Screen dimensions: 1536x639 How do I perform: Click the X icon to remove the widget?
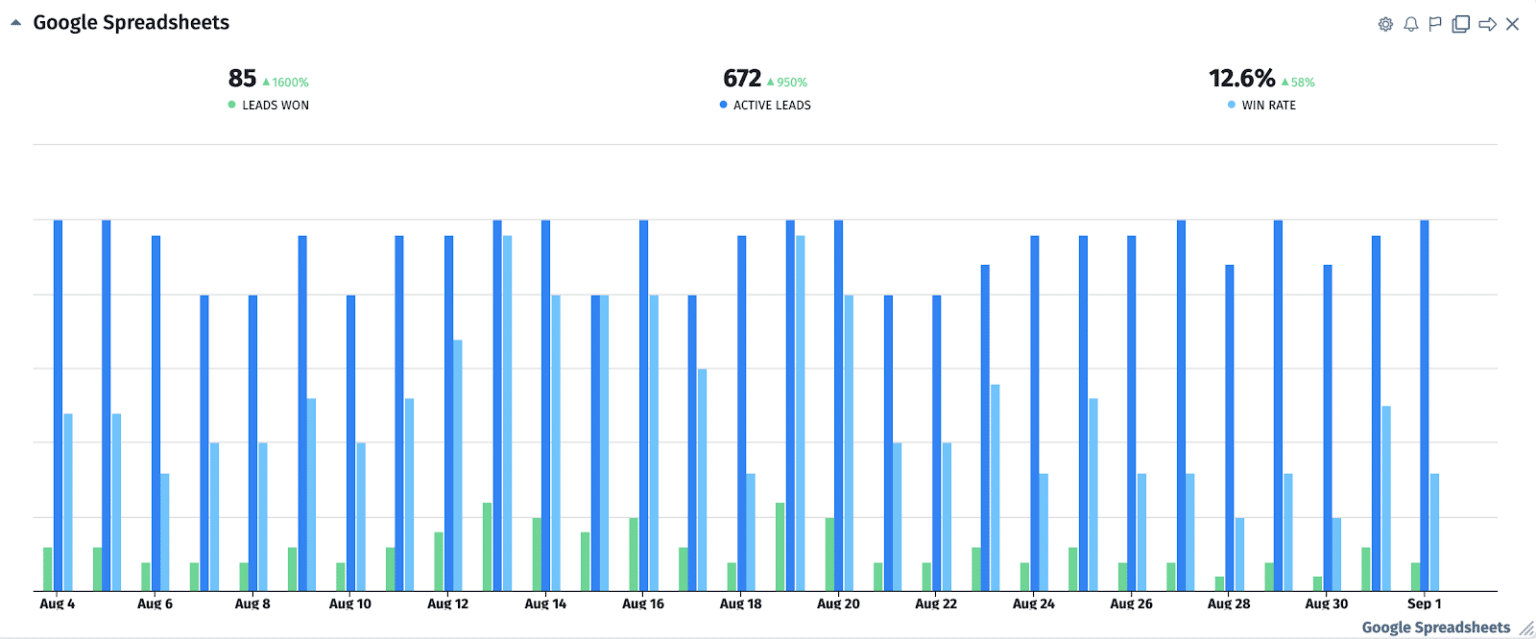pos(1512,23)
